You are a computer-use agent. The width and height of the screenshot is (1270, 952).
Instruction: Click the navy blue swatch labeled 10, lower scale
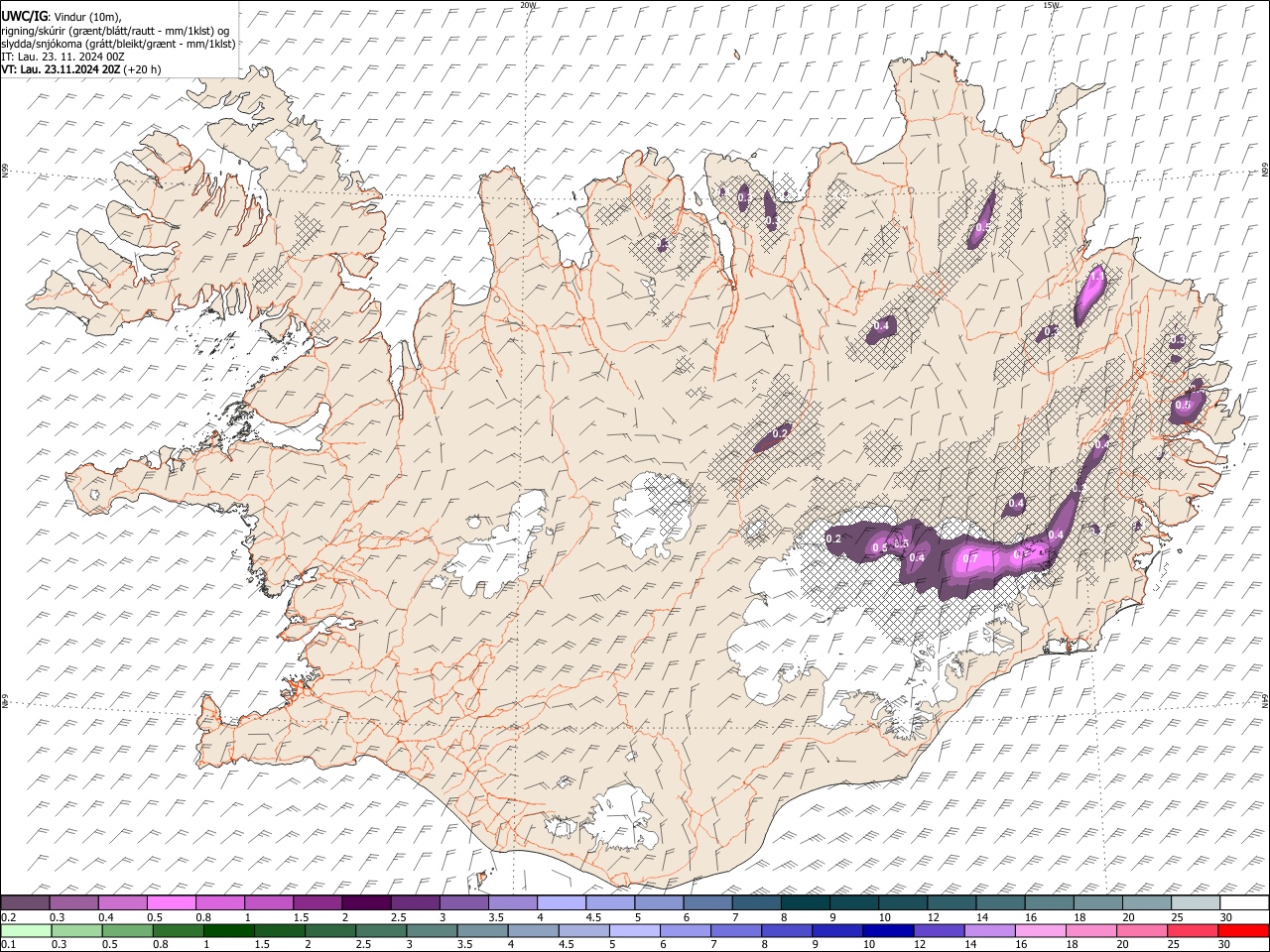click(888, 930)
